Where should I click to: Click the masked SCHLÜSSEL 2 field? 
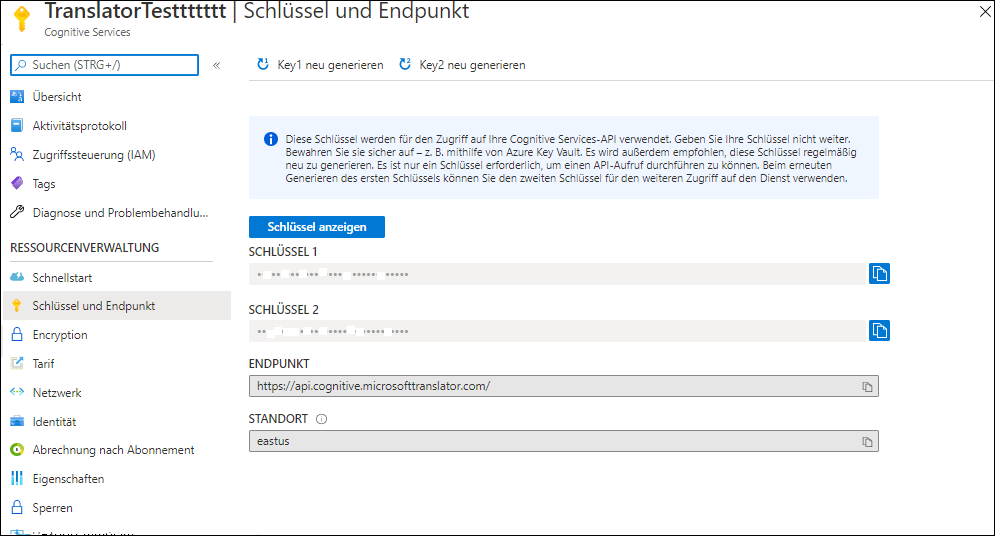(557, 331)
